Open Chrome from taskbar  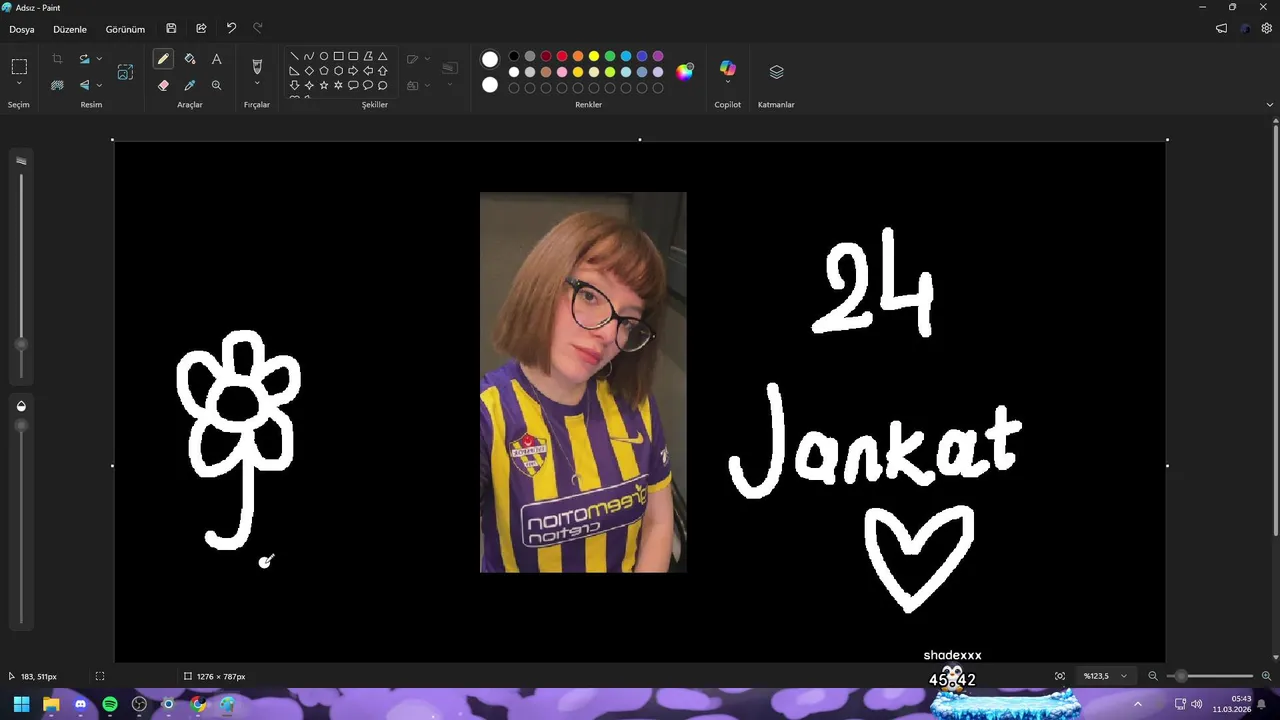pyautogui.click(x=198, y=704)
